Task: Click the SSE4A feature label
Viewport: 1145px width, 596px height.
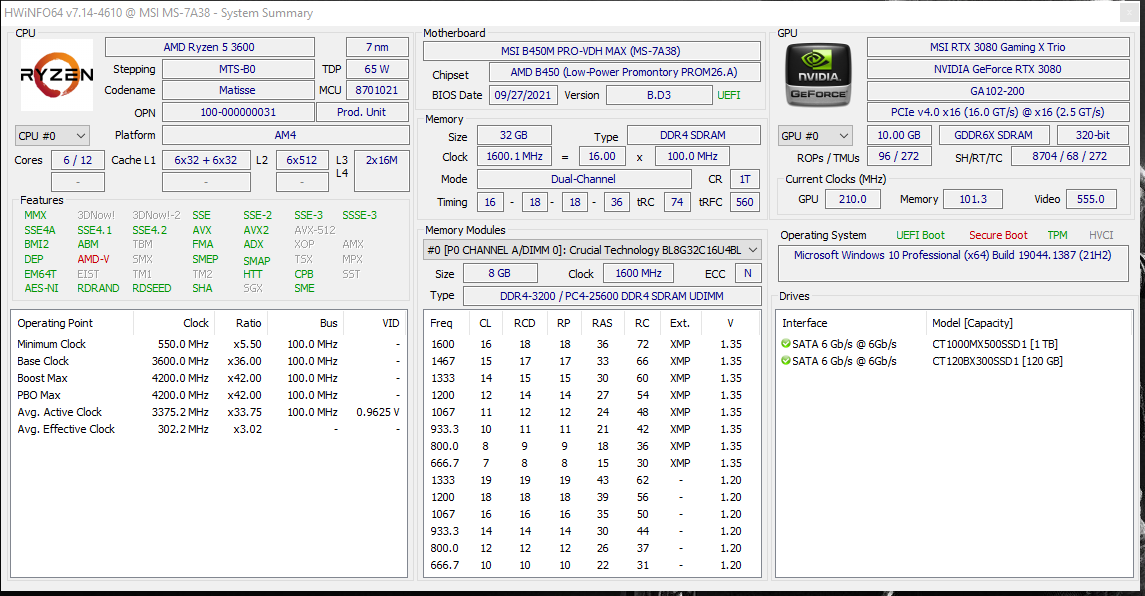Action: 39,230
